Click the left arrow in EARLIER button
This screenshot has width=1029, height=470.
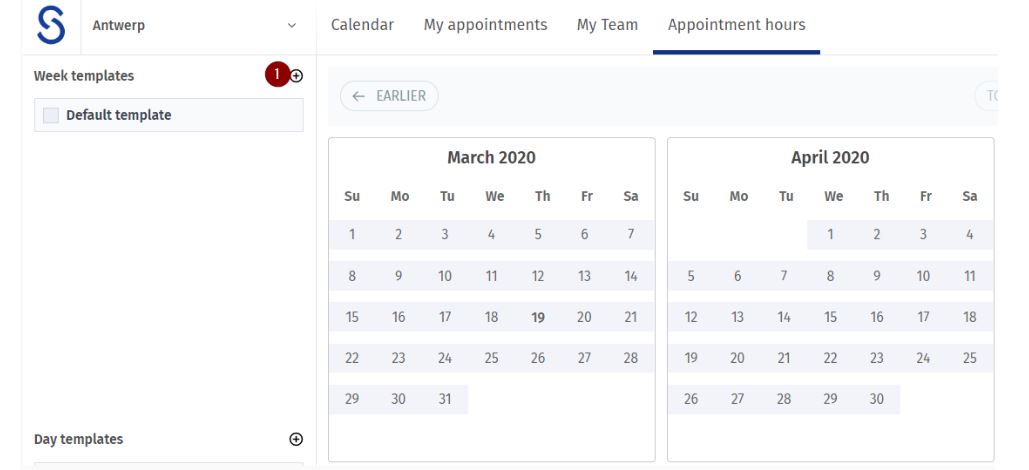coord(358,96)
